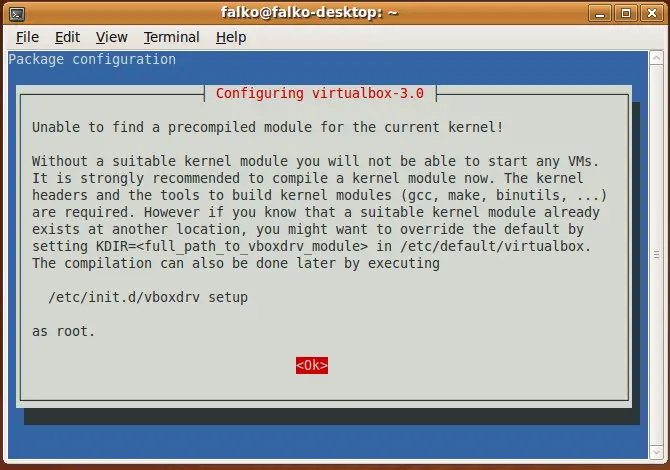Image resolution: width=670 pixels, height=470 pixels.
Task: Click the 'exists at another location' line
Action: (x=308, y=229)
